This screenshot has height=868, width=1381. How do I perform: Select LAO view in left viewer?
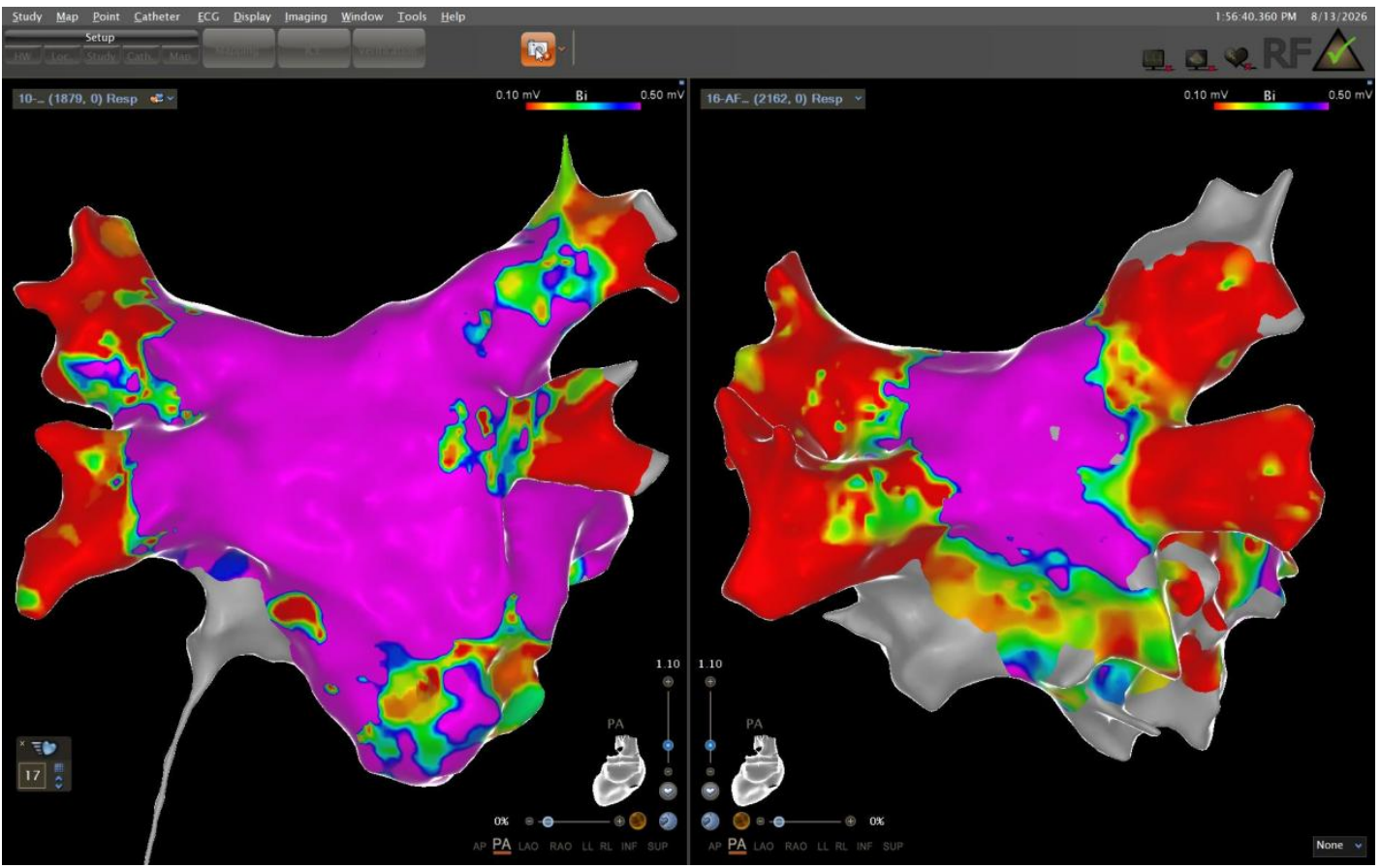[x=529, y=846]
